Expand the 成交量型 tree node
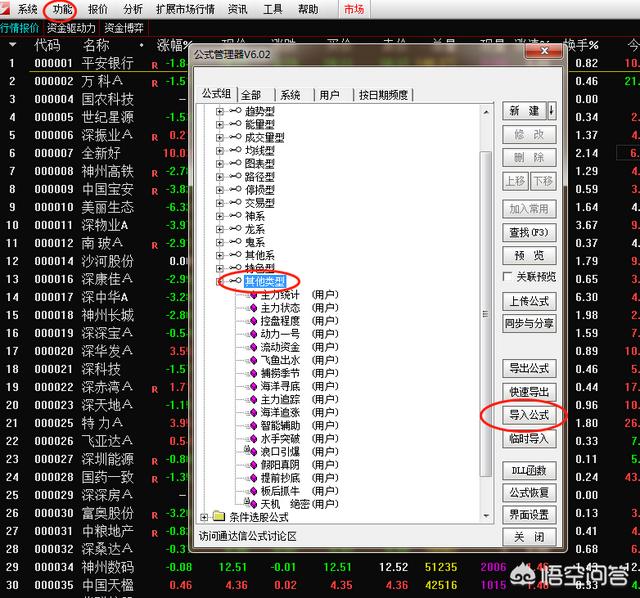640x598 pixels. (x=219, y=137)
